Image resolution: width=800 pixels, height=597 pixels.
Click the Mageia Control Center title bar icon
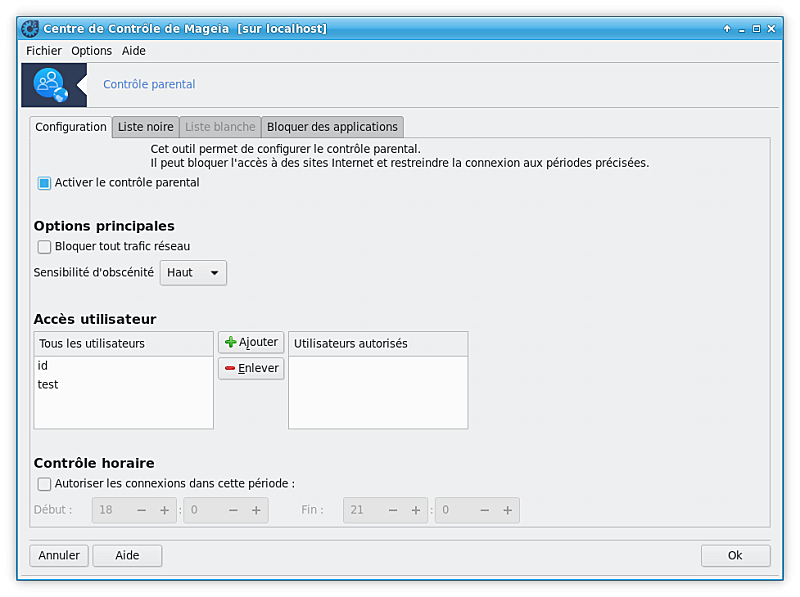(x=30, y=29)
